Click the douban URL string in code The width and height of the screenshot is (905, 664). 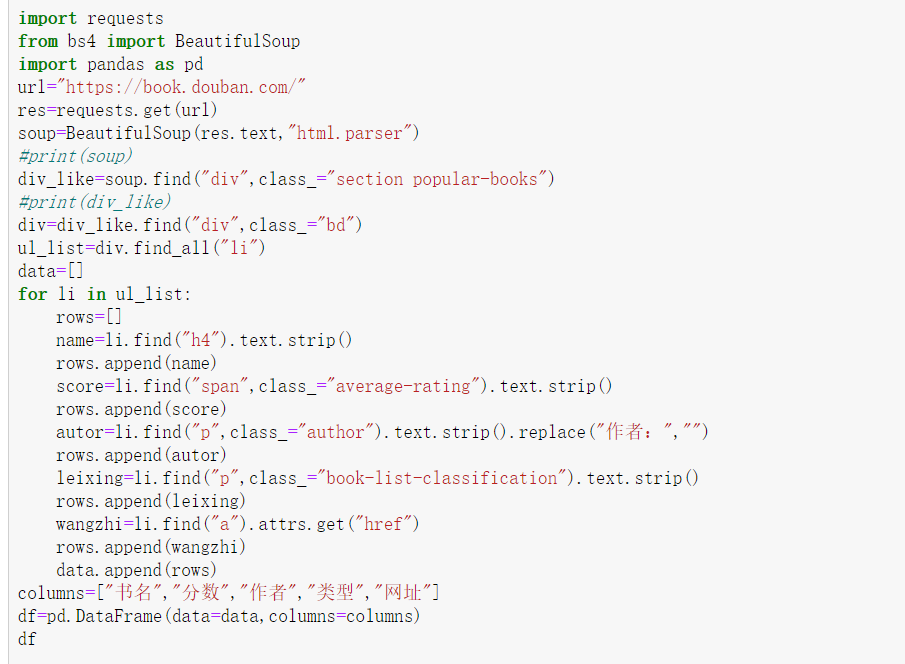click(x=182, y=87)
